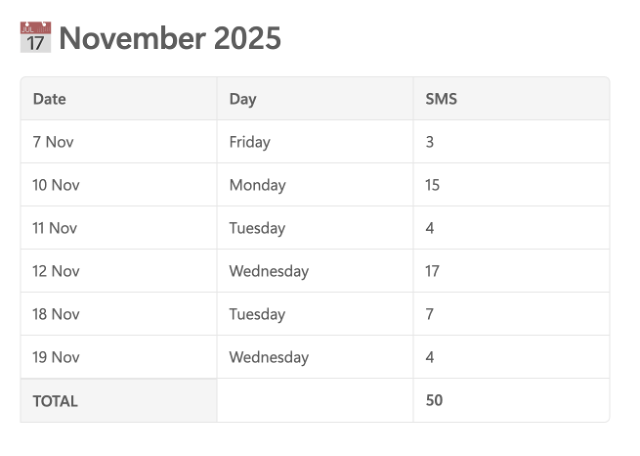Select the November 2025 page title
Screen dimensions: 640x456
coord(170,38)
